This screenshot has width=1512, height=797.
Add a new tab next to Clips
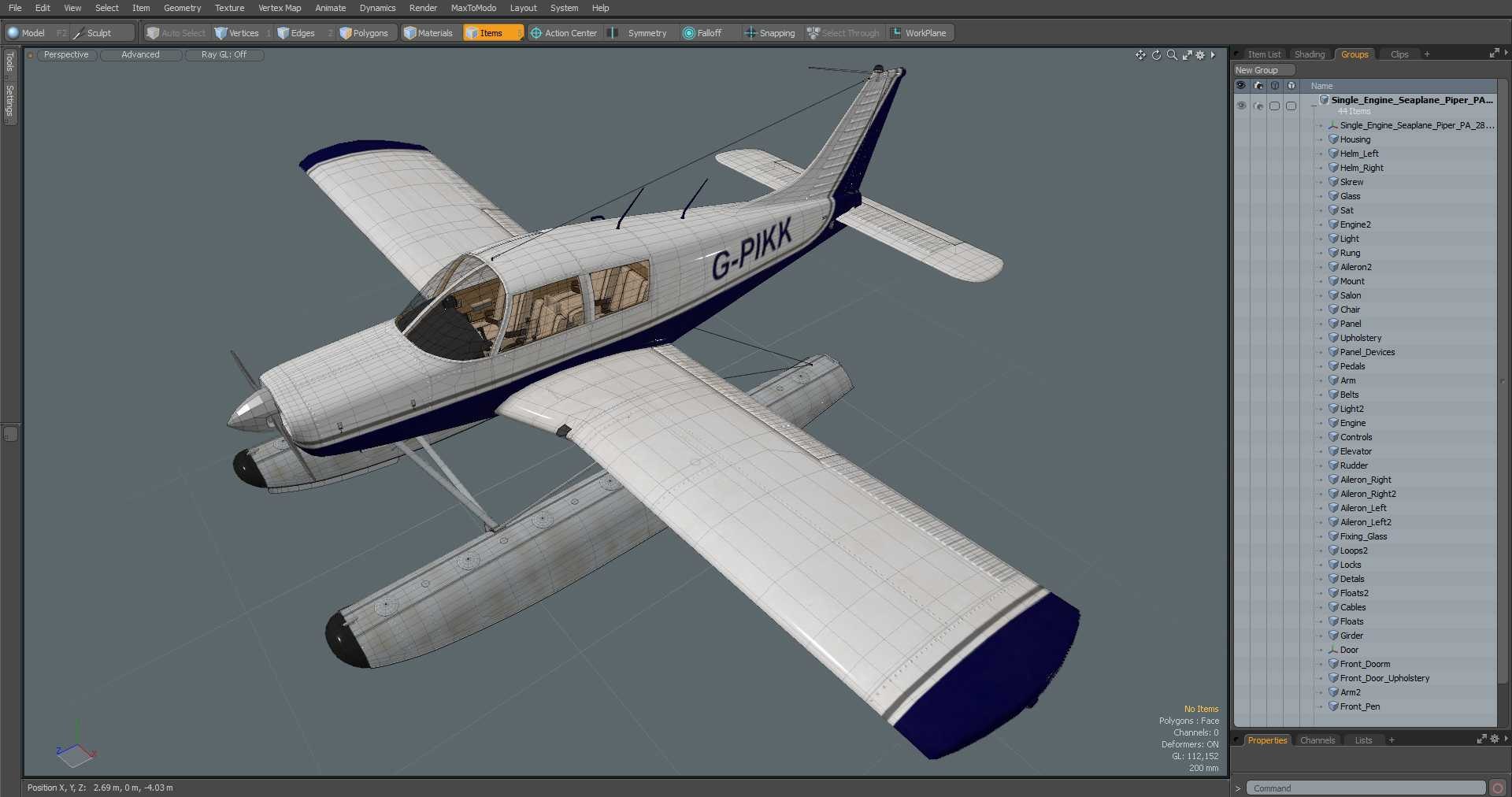click(1427, 54)
